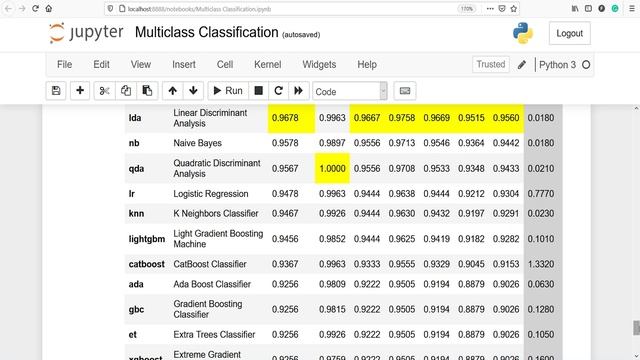Click Linear Discriminant Analysis model name
The width and height of the screenshot is (640, 360).
pyautogui.click(x=210, y=118)
